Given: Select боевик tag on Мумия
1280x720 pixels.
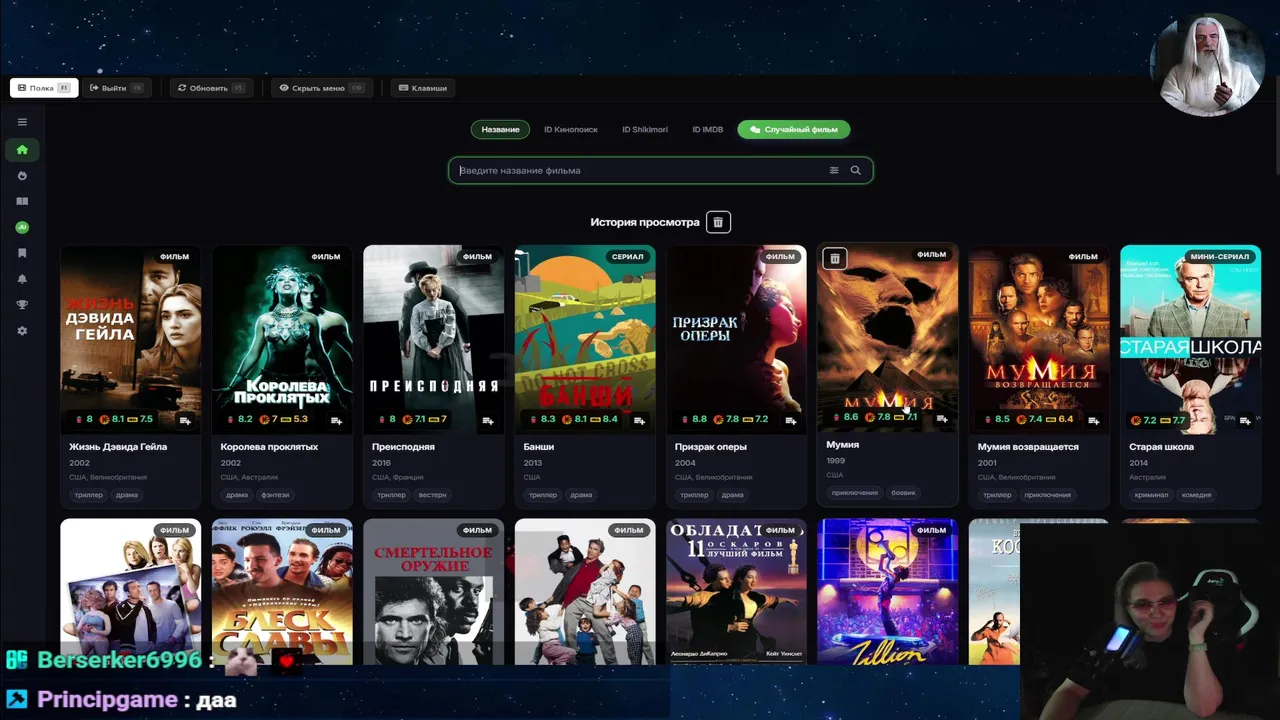Looking at the screenshot, I should tap(903, 493).
